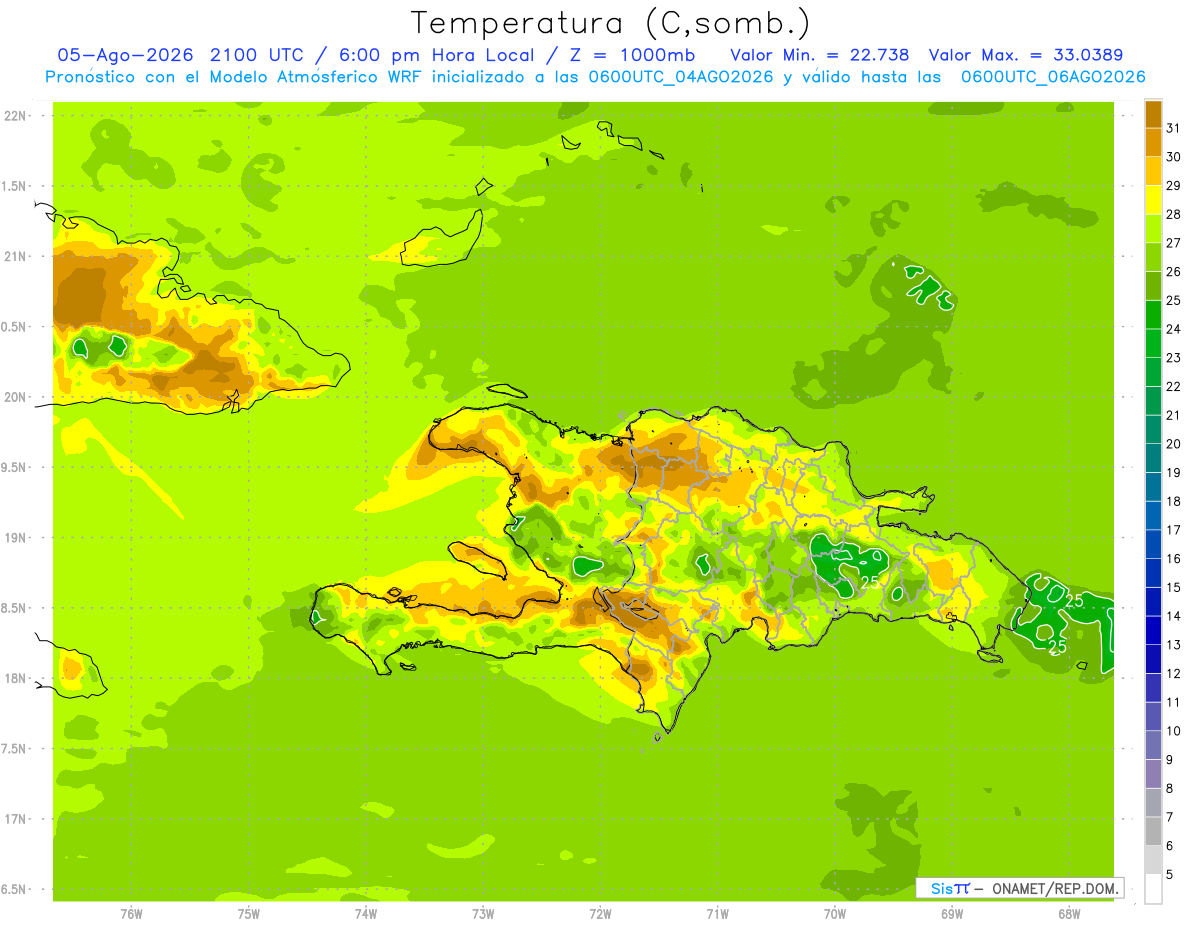
Task: Click the '69W' longitude axis label
Action: point(951,914)
